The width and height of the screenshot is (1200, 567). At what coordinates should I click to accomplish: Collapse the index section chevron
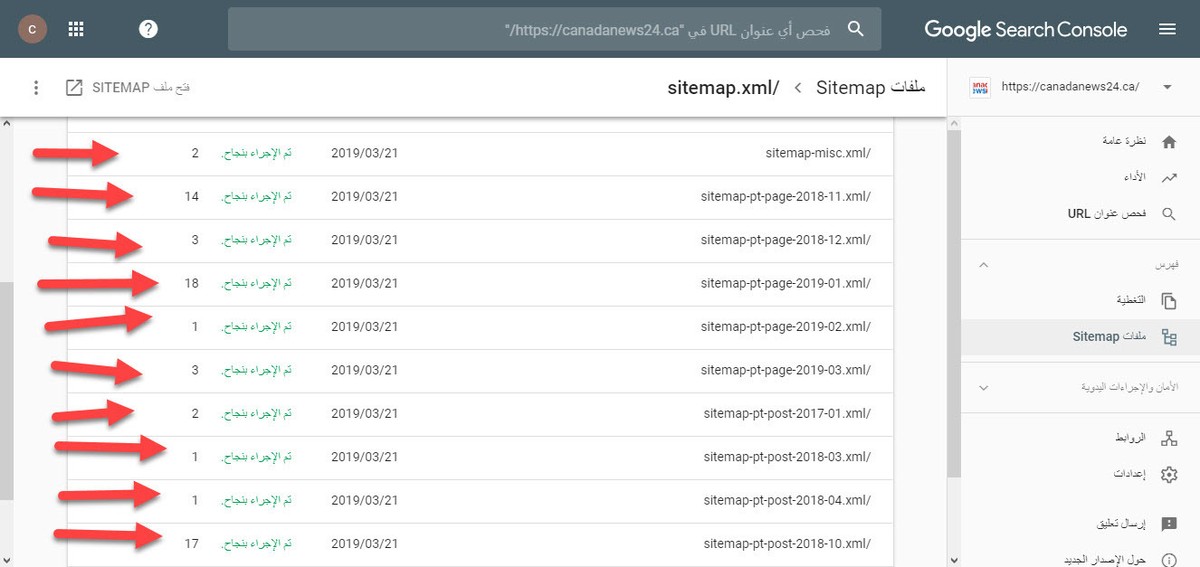[x=983, y=265]
